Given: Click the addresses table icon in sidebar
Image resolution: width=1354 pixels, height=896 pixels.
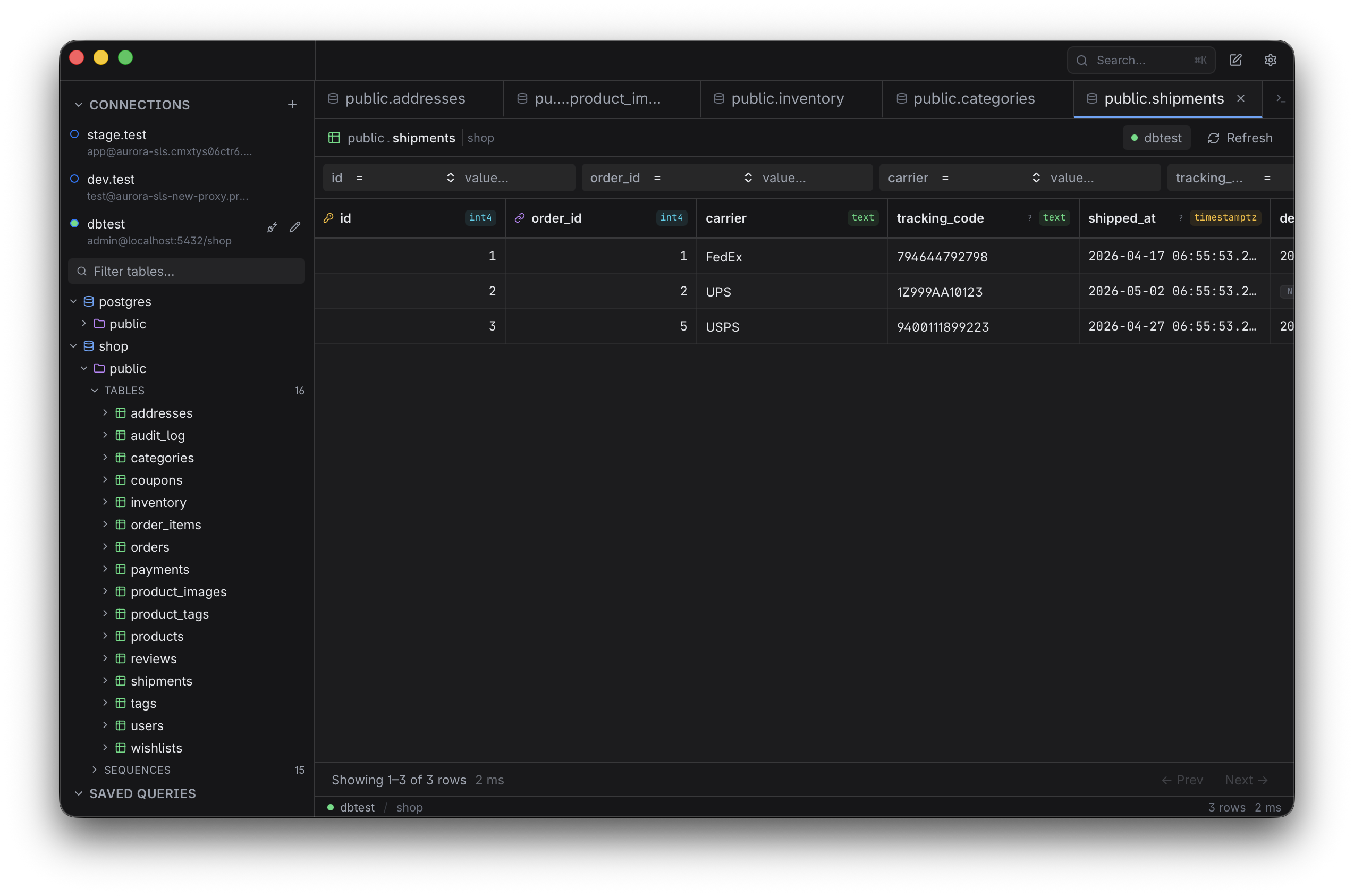Looking at the screenshot, I should (x=121, y=413).
